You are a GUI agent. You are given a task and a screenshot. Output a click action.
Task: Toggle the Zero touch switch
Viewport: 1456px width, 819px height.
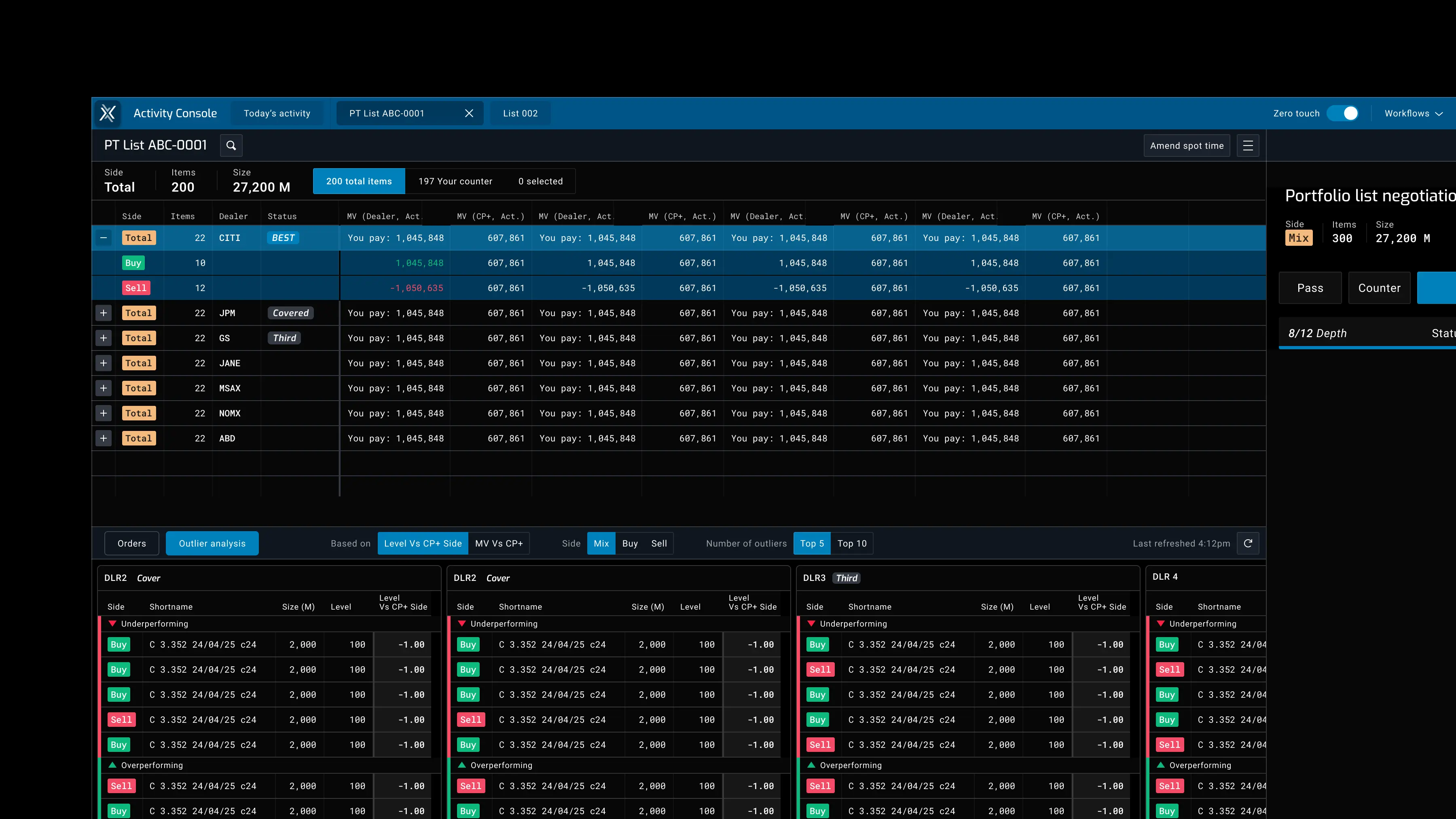(x=1343, y=113)
